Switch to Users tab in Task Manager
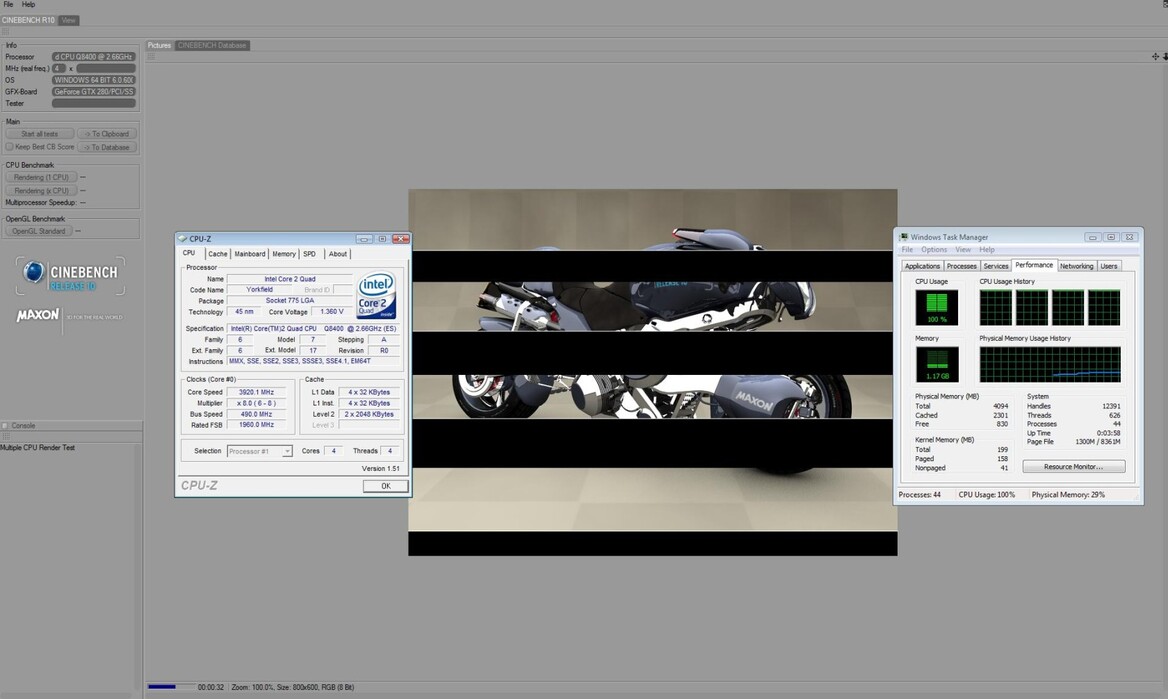 [1109, 266]
